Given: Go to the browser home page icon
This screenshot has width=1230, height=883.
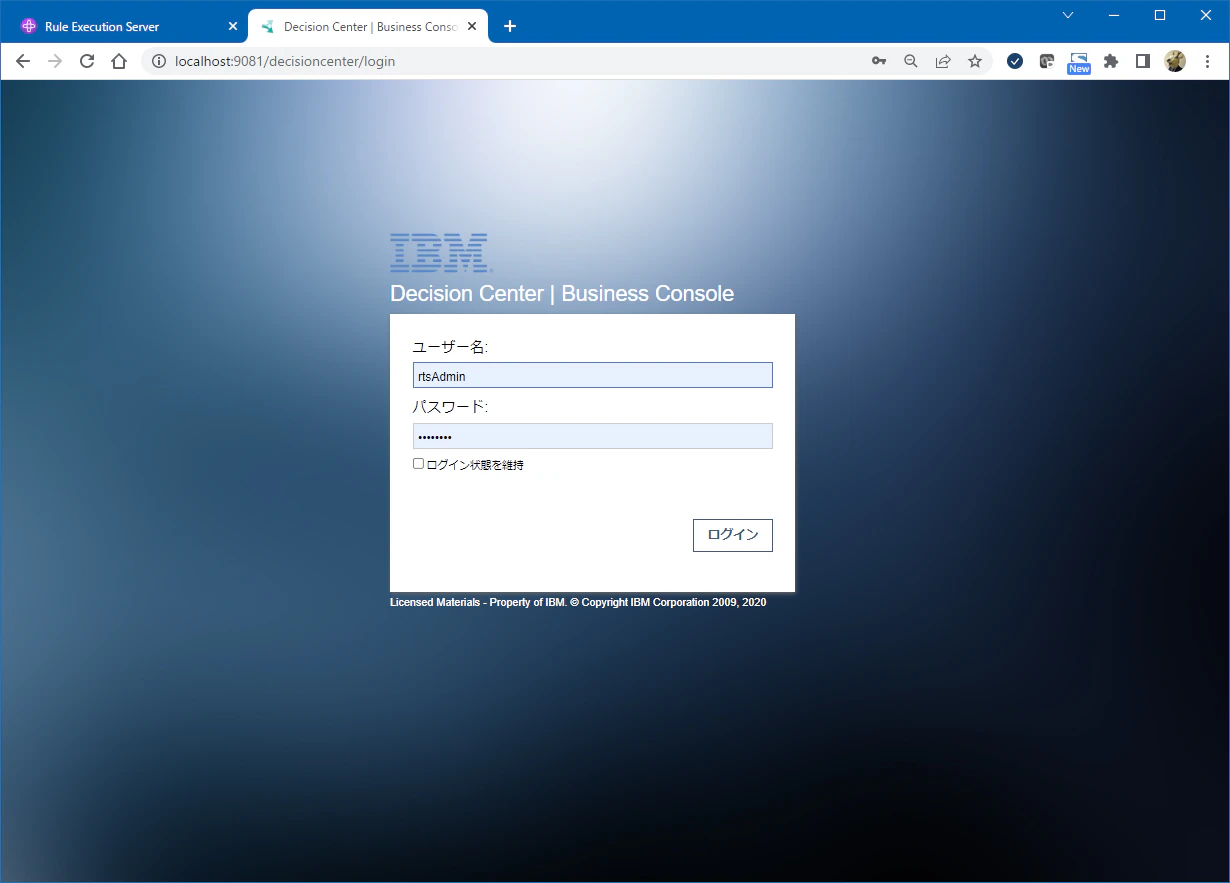Looking at the screenshot, I should (x=119, y=61).
